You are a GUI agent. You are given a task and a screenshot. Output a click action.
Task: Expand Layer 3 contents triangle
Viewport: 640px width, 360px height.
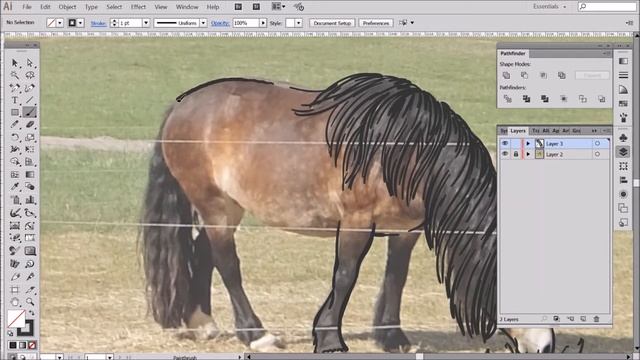(528, 144)
